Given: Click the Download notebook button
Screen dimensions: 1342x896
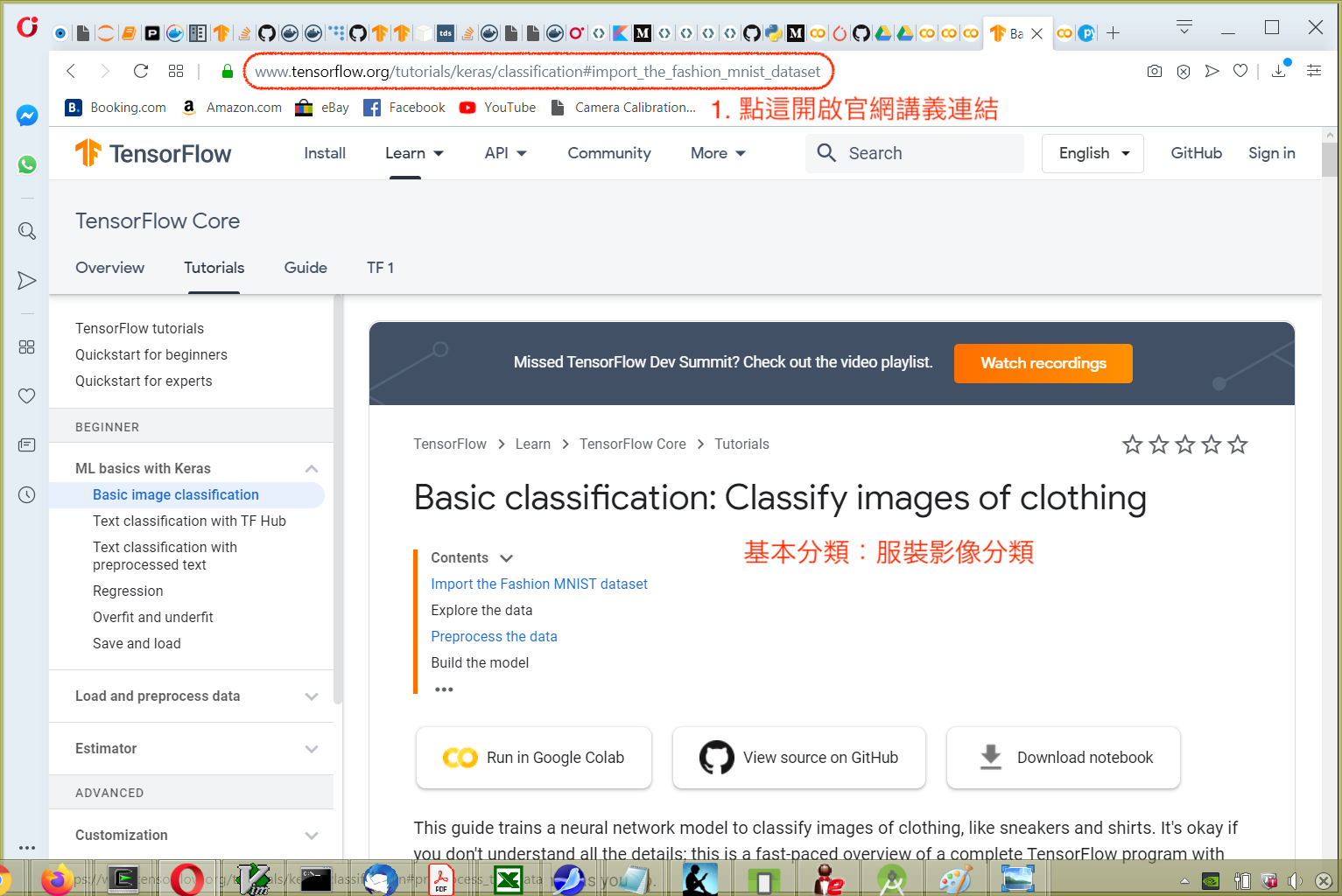Looking at the screenshot, I should pos(1064,758).
